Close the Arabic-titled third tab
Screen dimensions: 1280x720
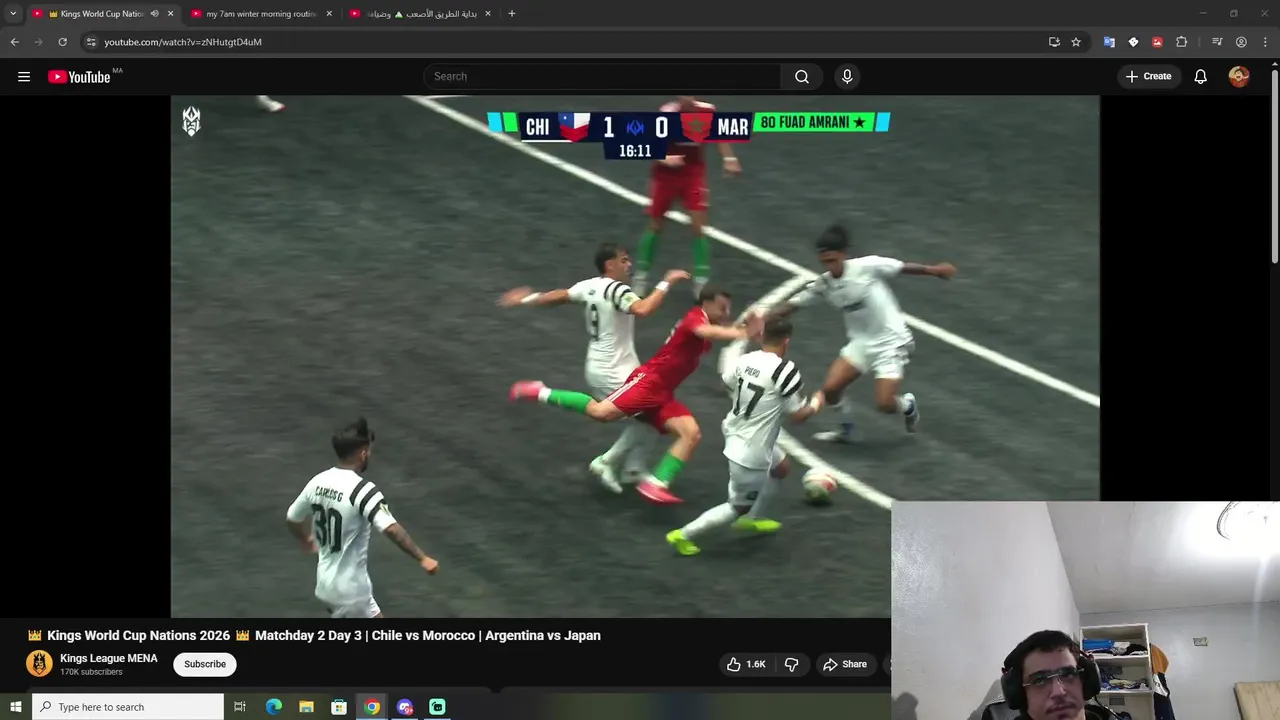(x=488, y=14)
